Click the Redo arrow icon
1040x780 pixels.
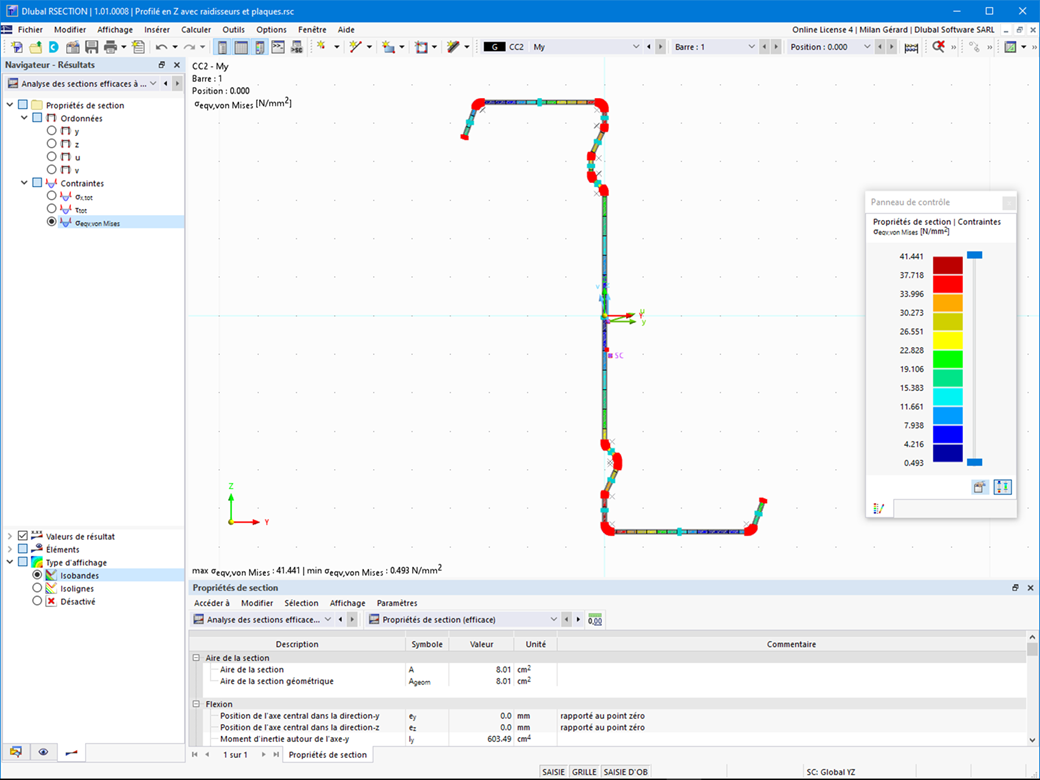189,47
